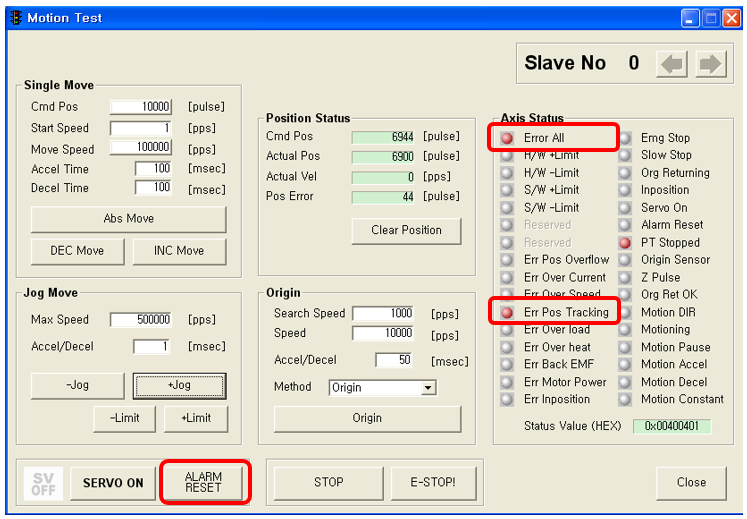The height and width of the screenshot is (519, 747).
Task: Start homing with the wide Origin button
Action: (x=367, y=418)
